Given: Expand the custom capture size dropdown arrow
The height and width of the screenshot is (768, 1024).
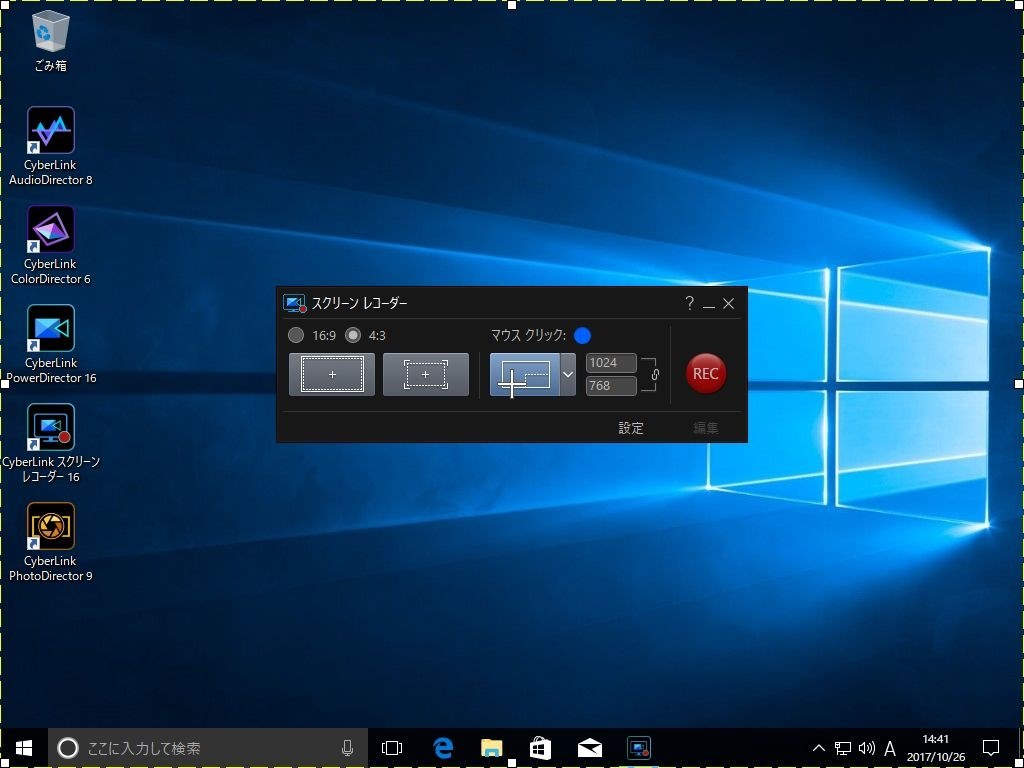Looking at the screenshot, I should click(x=568, y=374).
